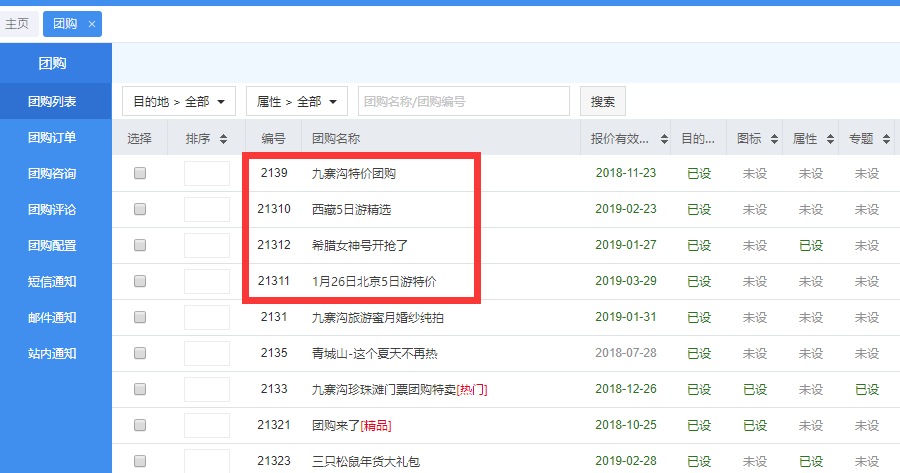Check the 青城山 row checkbox

(140, 353)
